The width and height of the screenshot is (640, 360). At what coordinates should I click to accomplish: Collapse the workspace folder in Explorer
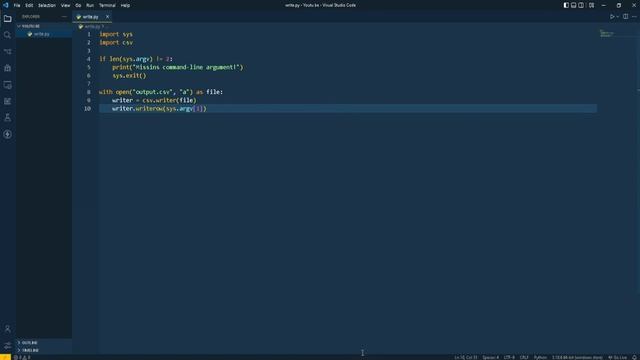44,26
